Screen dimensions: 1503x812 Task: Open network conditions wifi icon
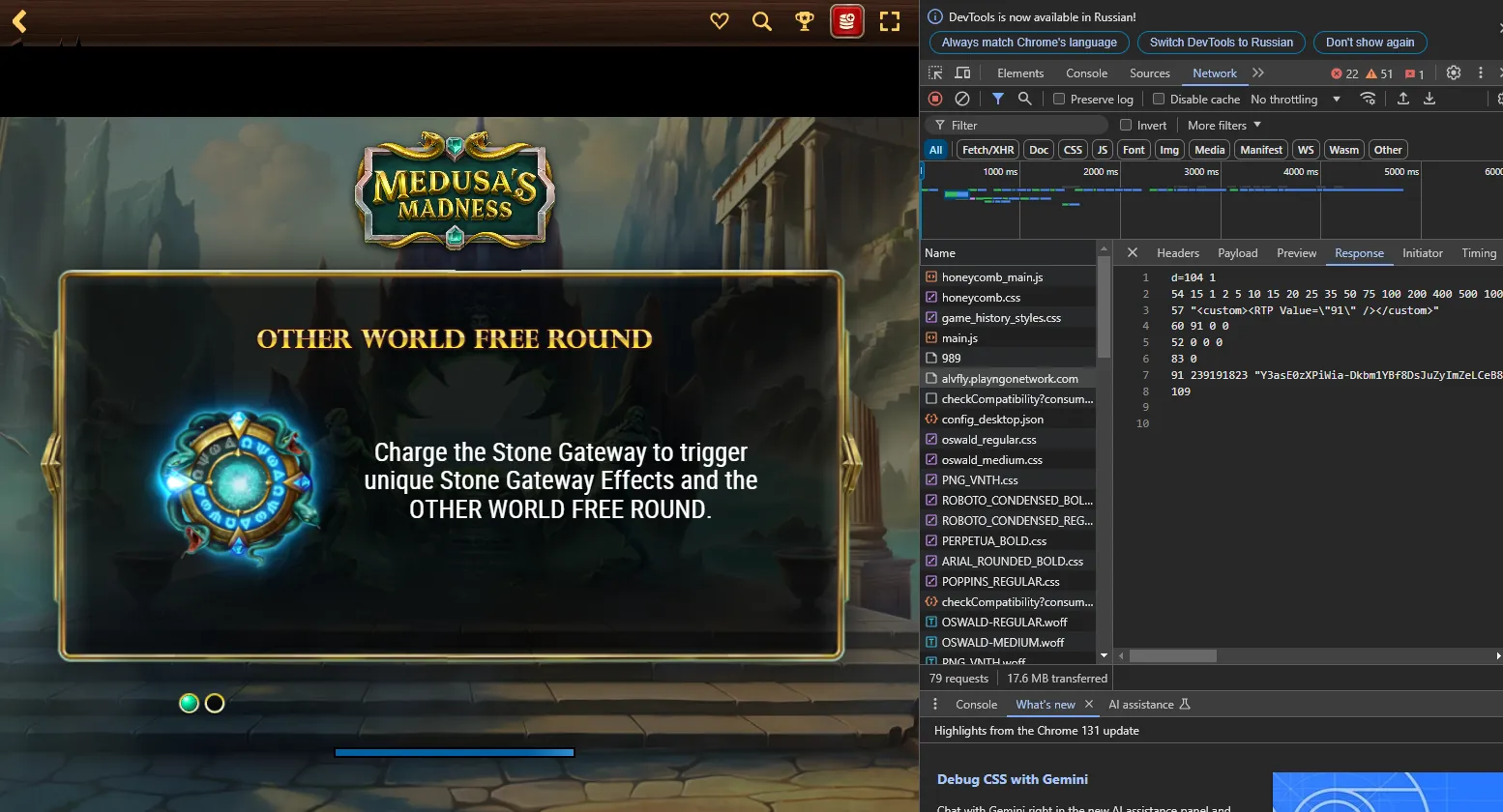click(1368, 99)
